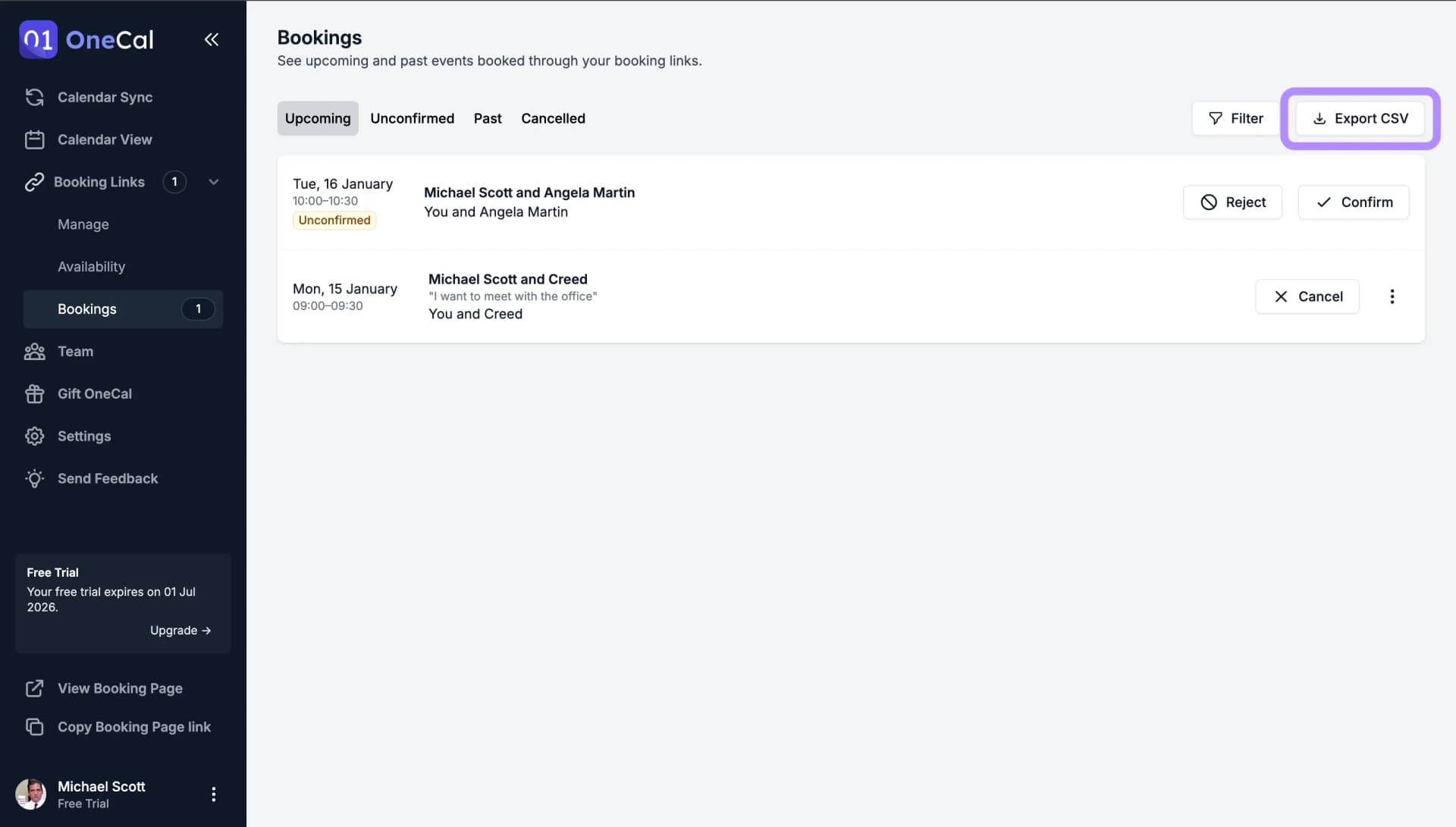
Task: Click Confirm for Angela Martin booking
Action: point(1352,202)
